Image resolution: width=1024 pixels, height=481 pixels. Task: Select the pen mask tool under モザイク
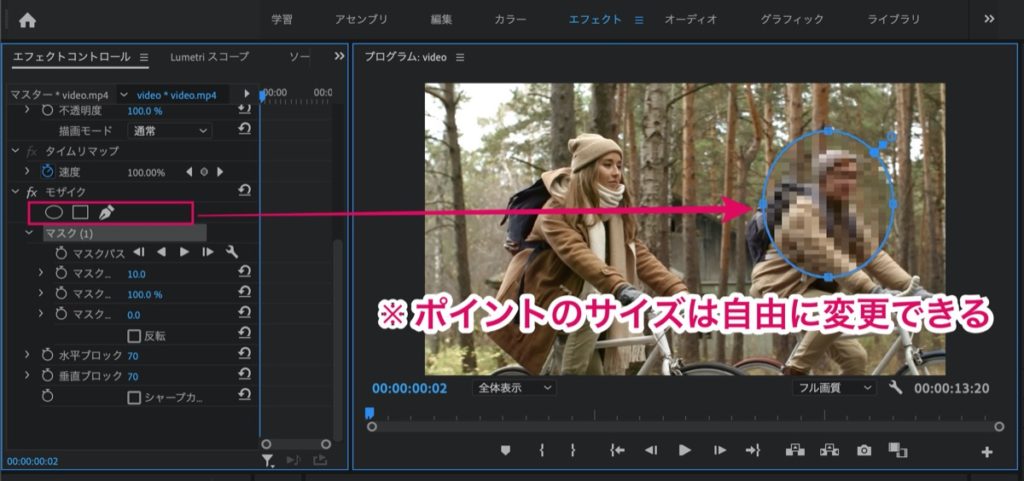(x=106, y=212)
